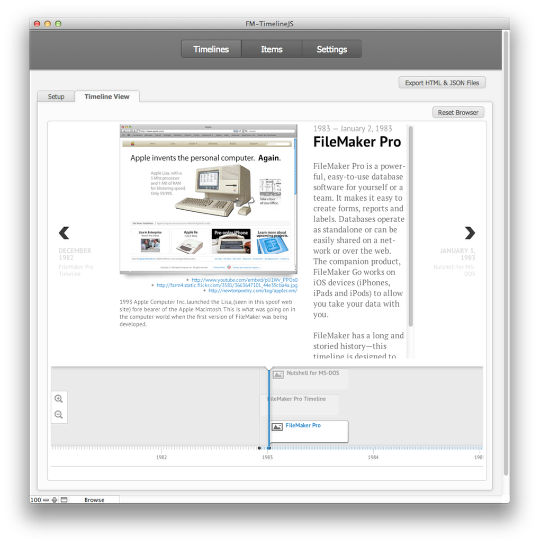
Task: Select Nutshell for MS-DOS timeline marker
Action: pos(309,378)
